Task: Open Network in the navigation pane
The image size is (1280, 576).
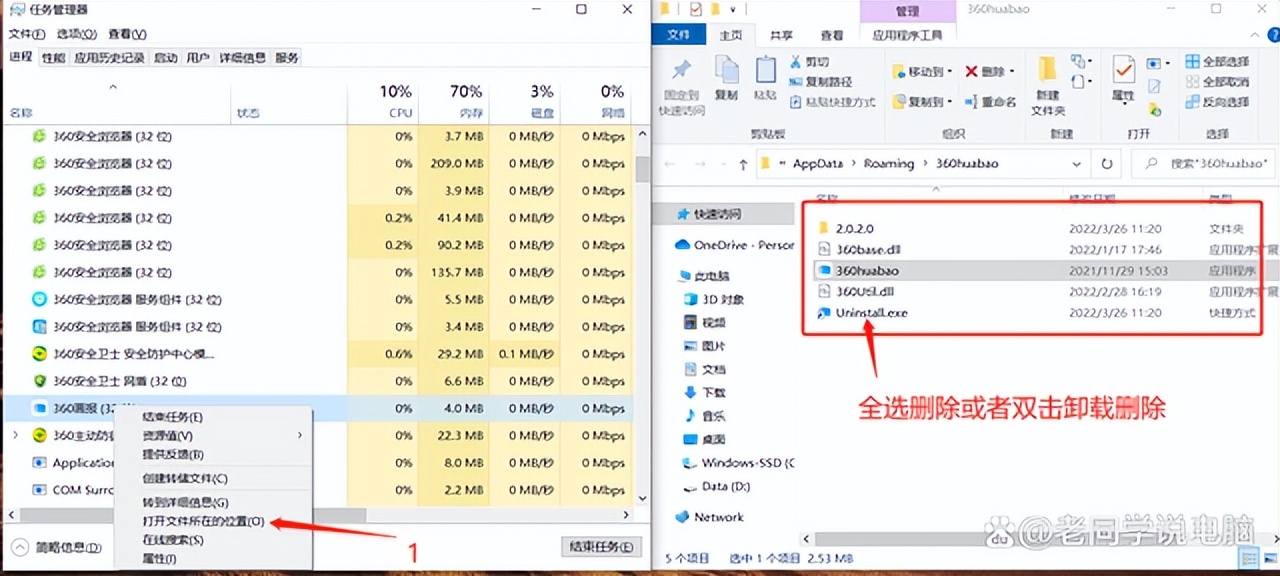Action: click(x=719, y=517)
